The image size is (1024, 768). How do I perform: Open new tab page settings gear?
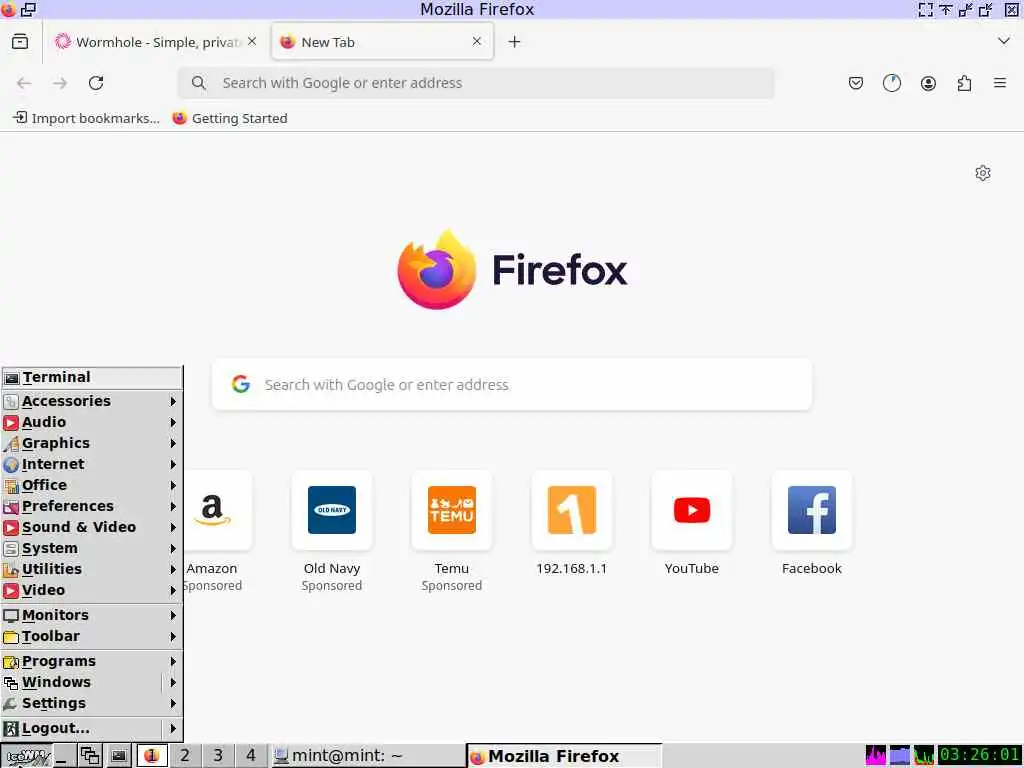coord(983,173)
